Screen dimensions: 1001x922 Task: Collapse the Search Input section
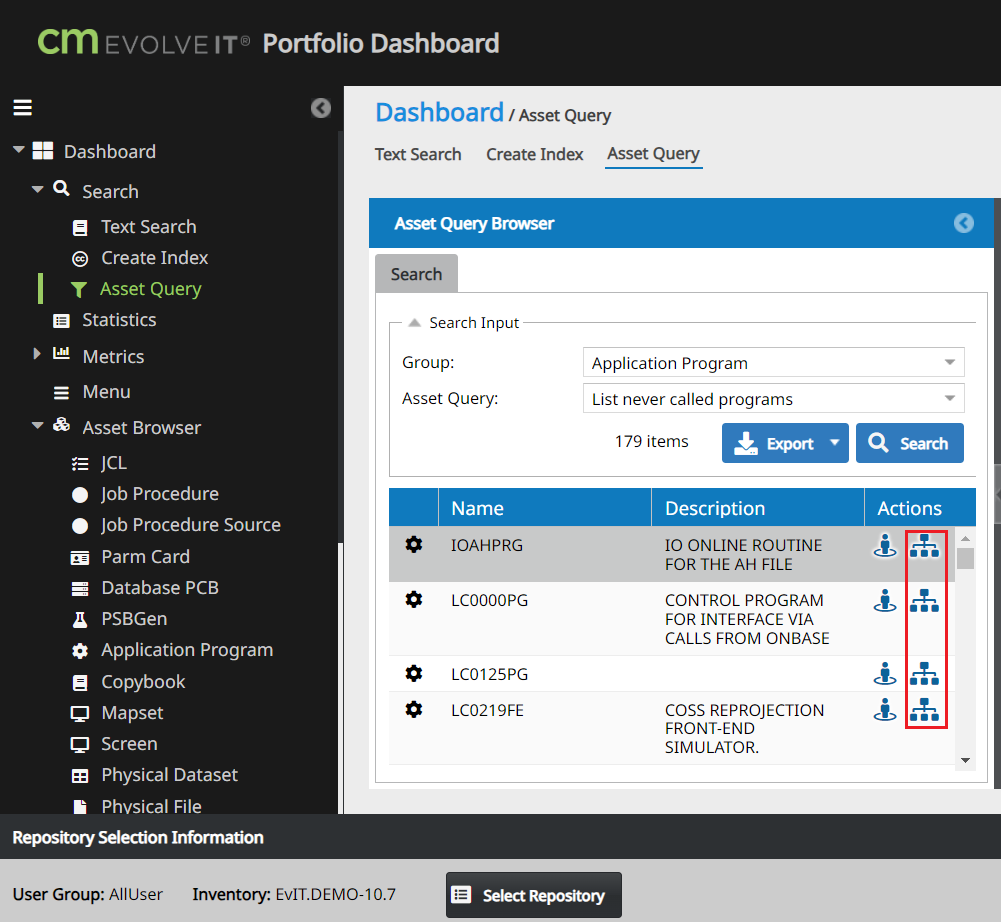(x=414, y=322)
